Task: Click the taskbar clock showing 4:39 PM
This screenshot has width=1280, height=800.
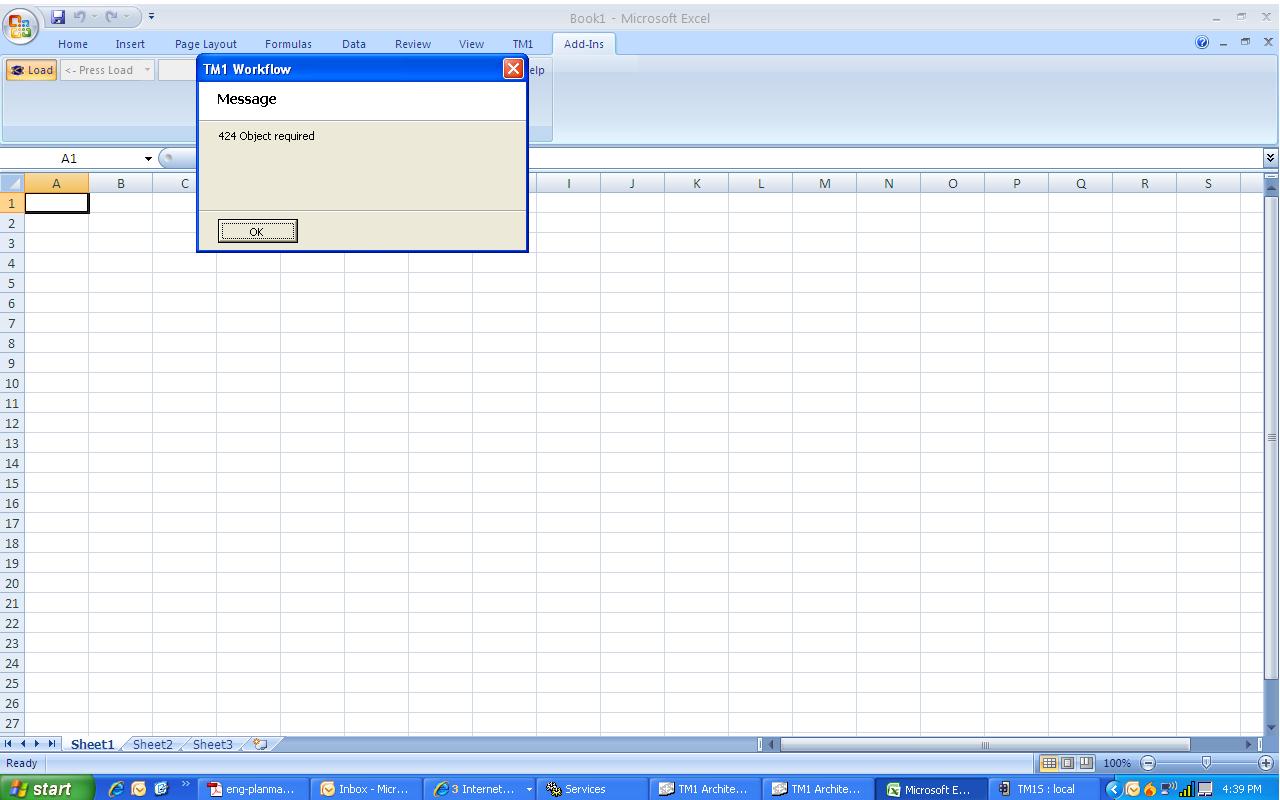Action: [x=1242, y=789]
